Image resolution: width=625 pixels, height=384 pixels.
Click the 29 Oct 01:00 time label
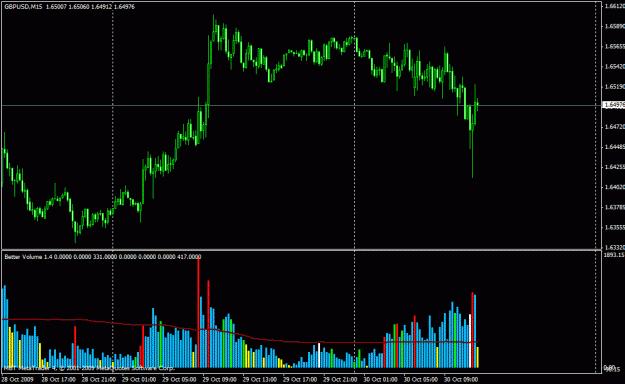click(139, 379)
